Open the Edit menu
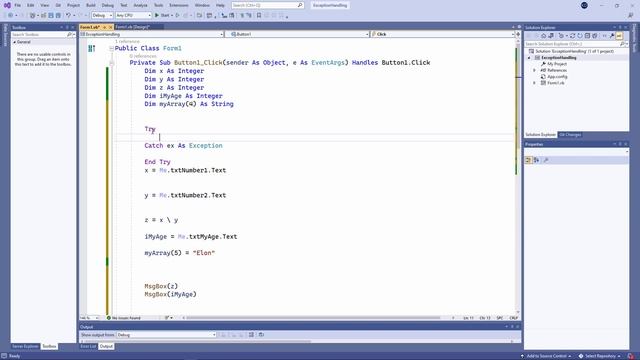 [31, 5]
